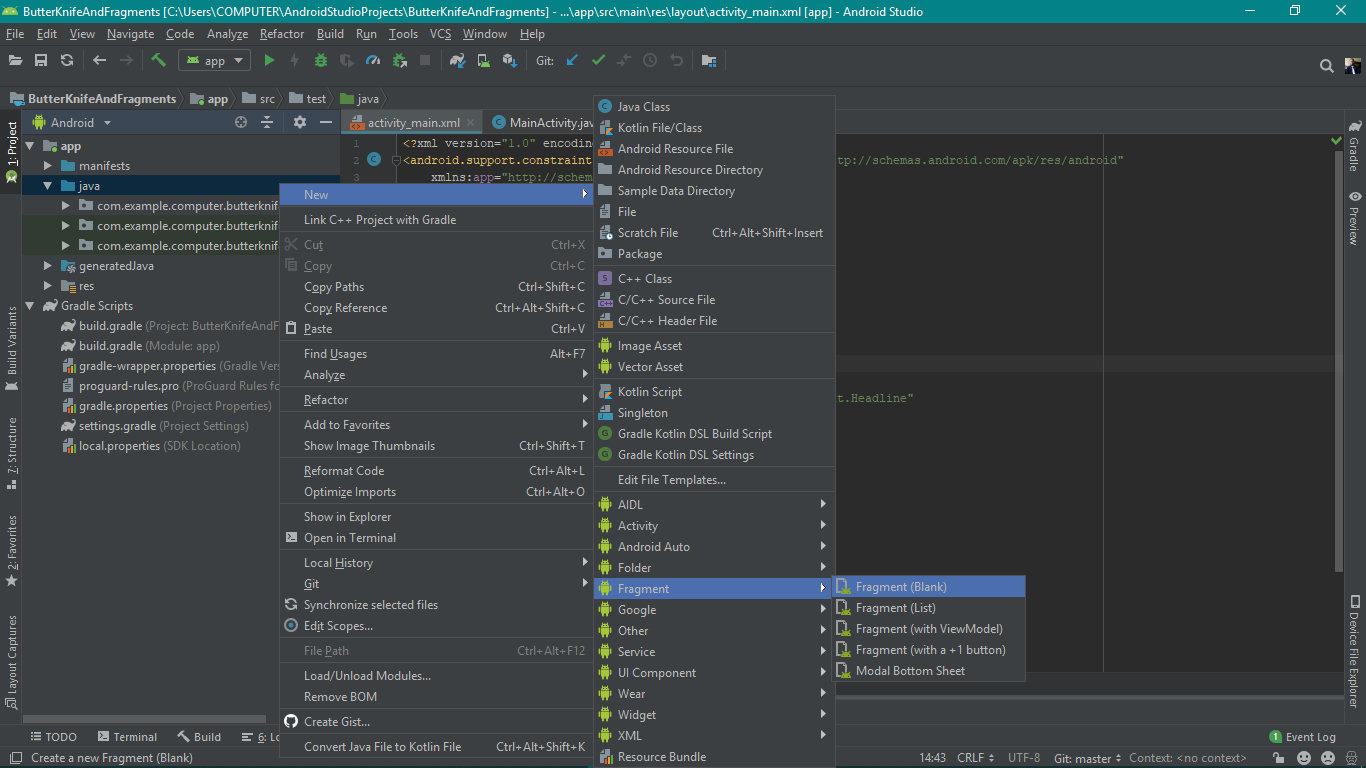Click the Debug app bug icon

[x=321, y=60]
